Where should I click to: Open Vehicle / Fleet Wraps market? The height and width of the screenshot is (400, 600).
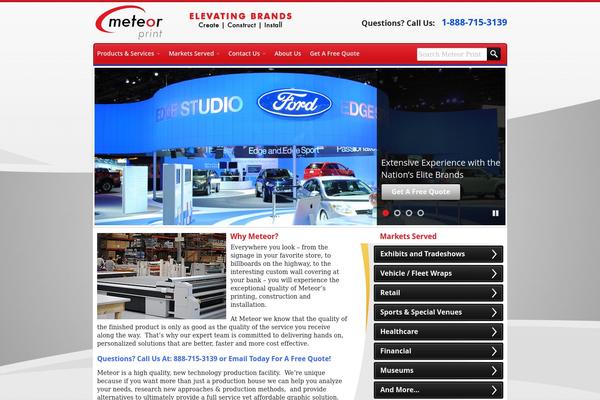point(438,274)
